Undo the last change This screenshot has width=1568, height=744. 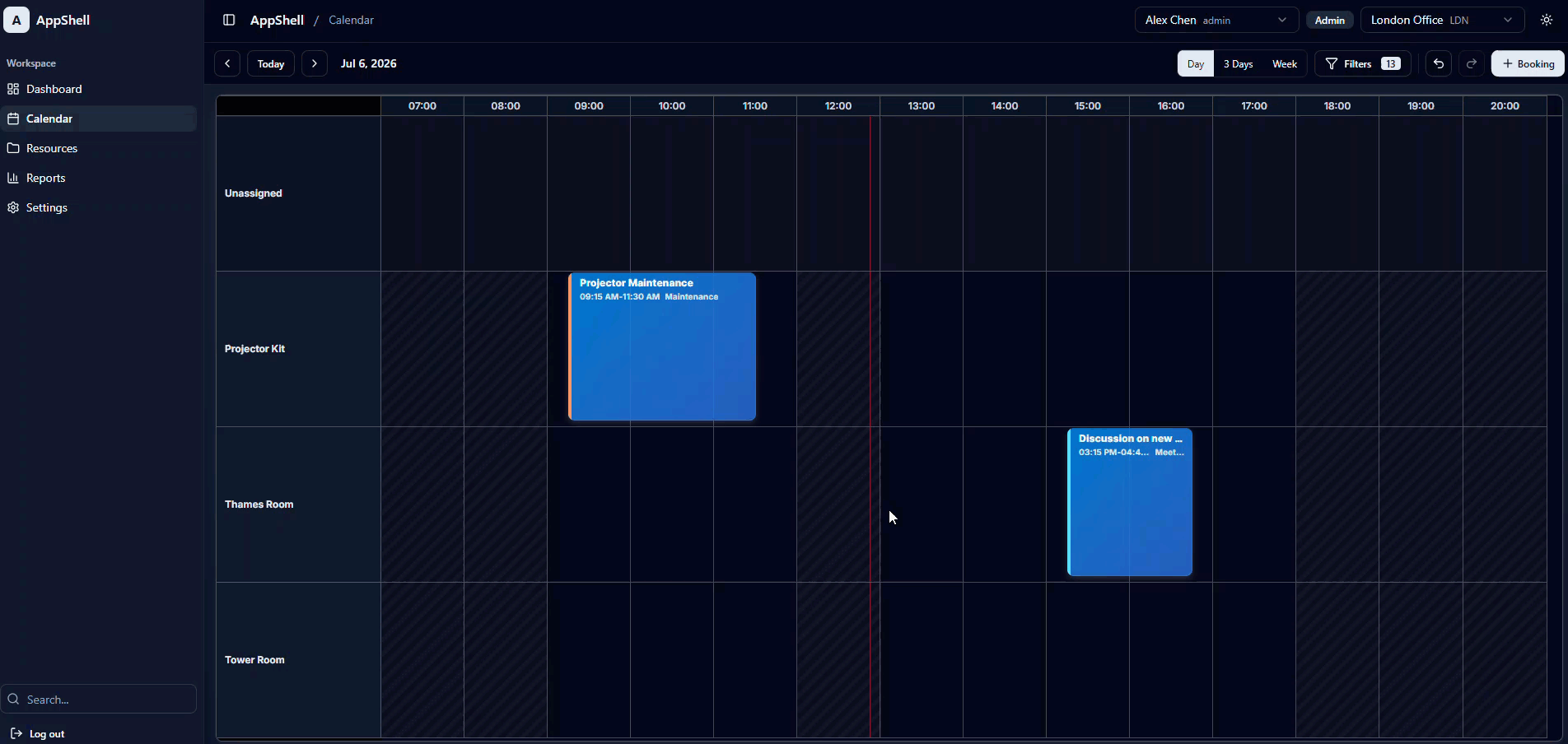tap(1439, 63)
